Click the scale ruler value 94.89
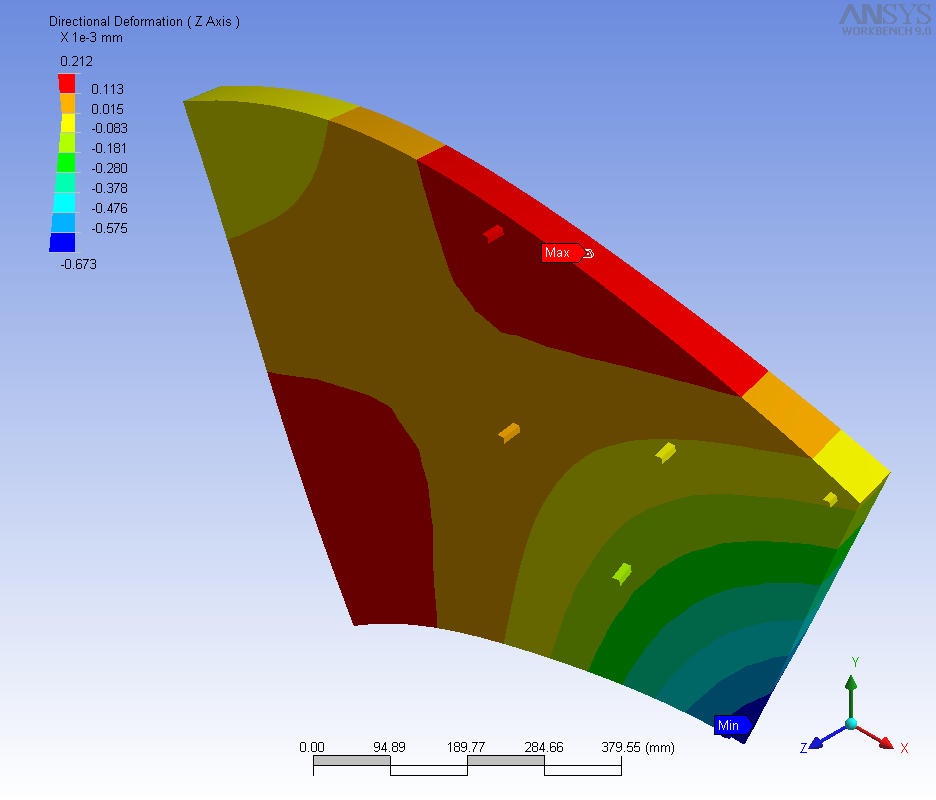 click(x=389, y=747)
